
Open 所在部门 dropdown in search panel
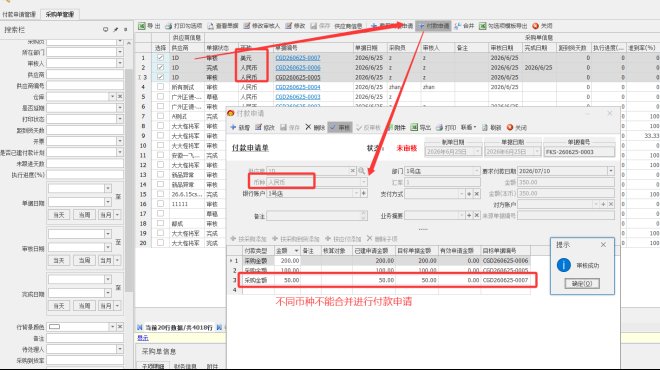point(120,52)
